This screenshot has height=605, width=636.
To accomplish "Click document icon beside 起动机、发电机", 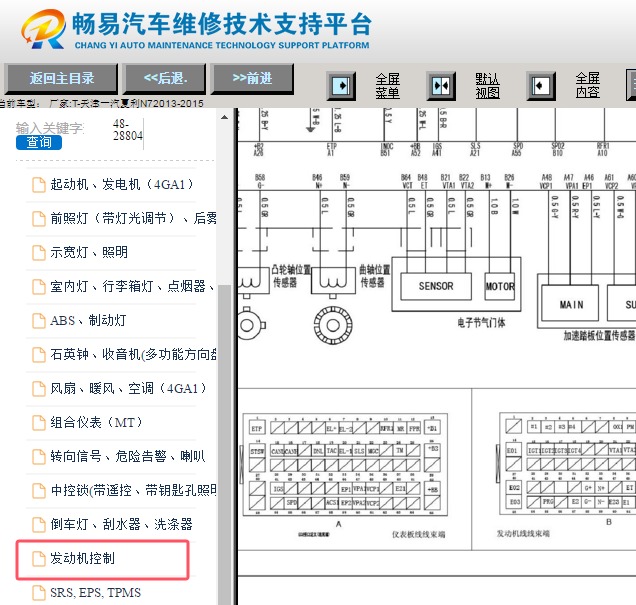I will tap(39, 185).
